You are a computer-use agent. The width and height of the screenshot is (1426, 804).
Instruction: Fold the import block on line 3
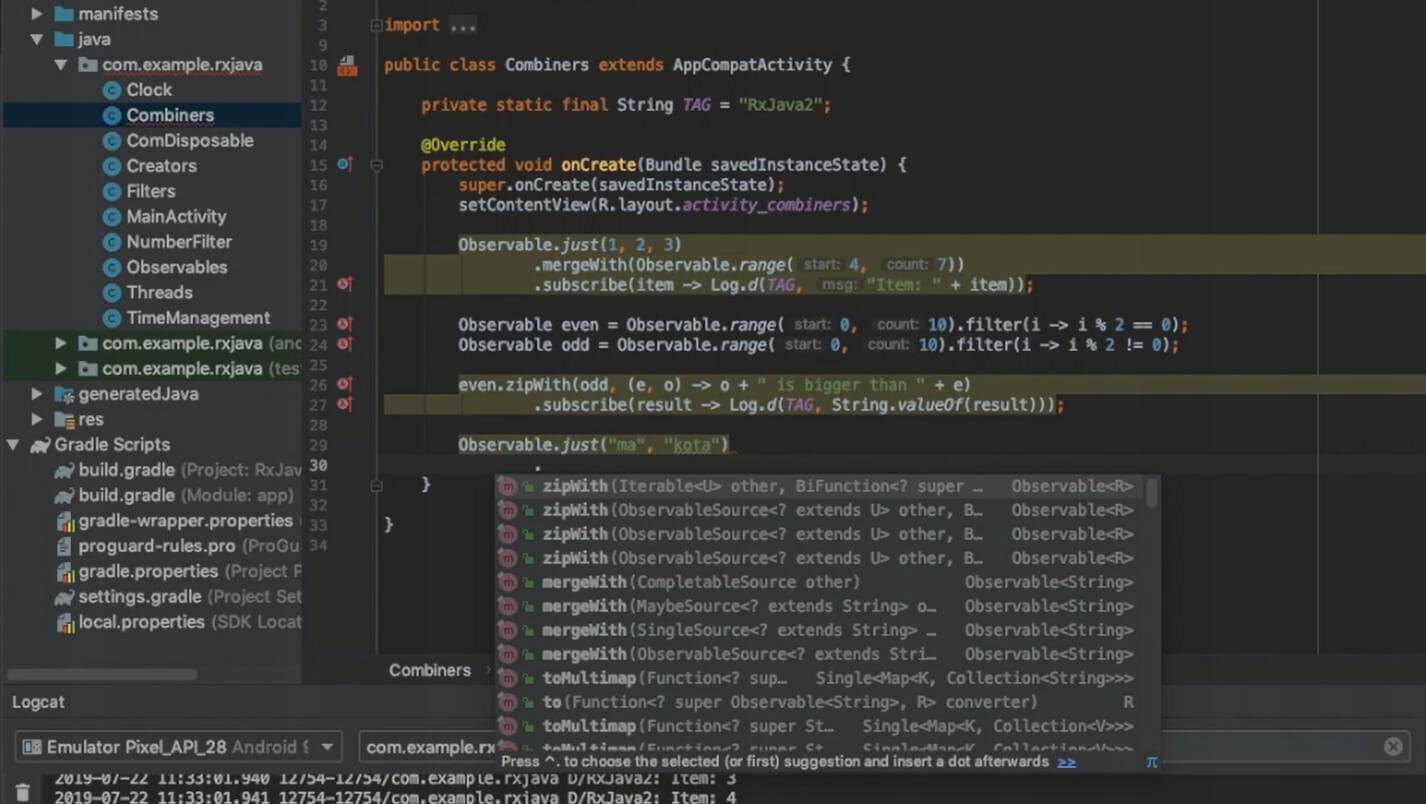tap(376, 26)
